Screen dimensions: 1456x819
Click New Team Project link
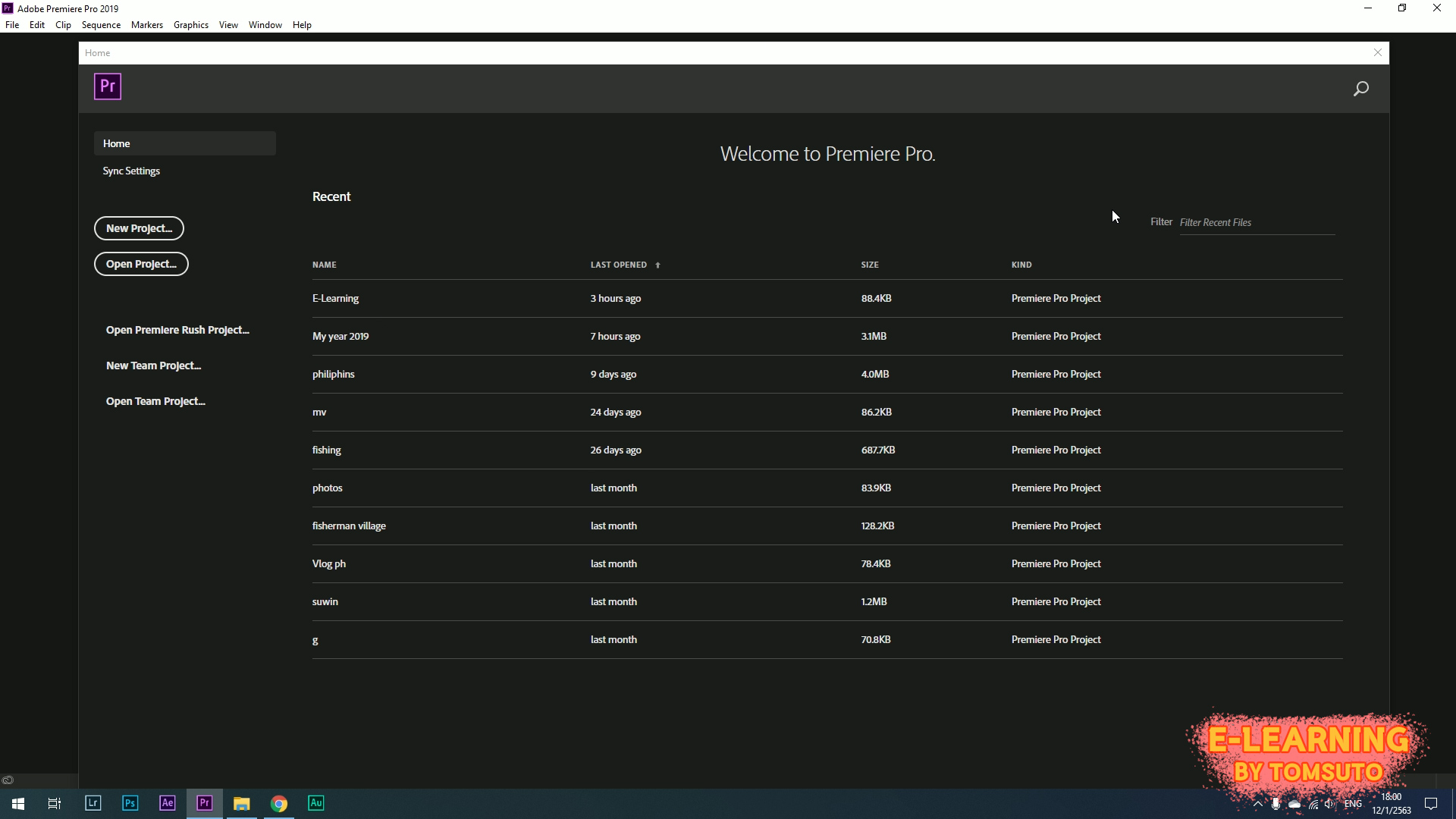coord(153,366)
